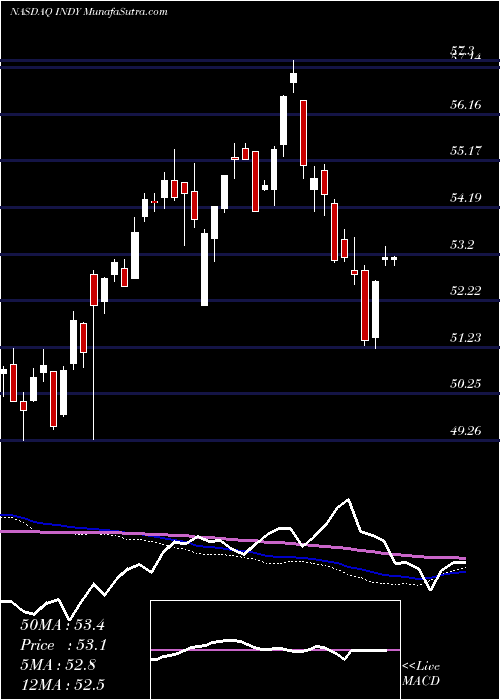Screen dimensions: 500x700
Task: Click the highest candlestick near 57
Action: pyautogui.click(x=293, y=77)
